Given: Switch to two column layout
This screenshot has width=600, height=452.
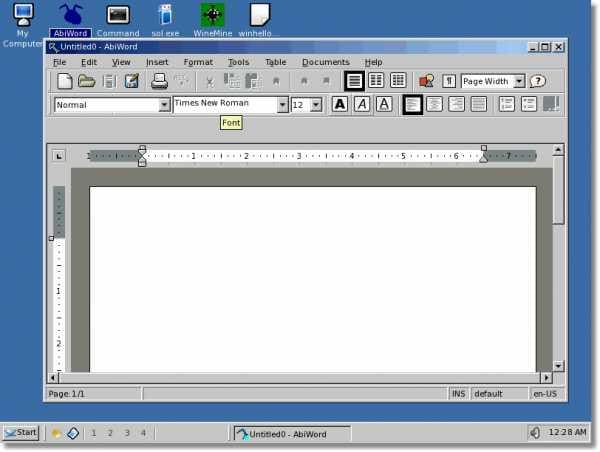Looking at the screenshot, I should [376, 80].
